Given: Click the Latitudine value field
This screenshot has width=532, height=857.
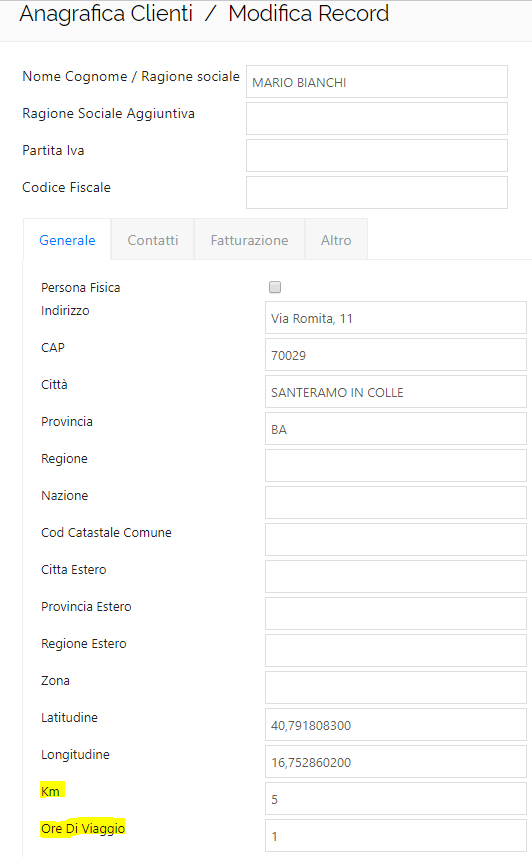Looking at the screenshot, I should (x=396, y=725).
